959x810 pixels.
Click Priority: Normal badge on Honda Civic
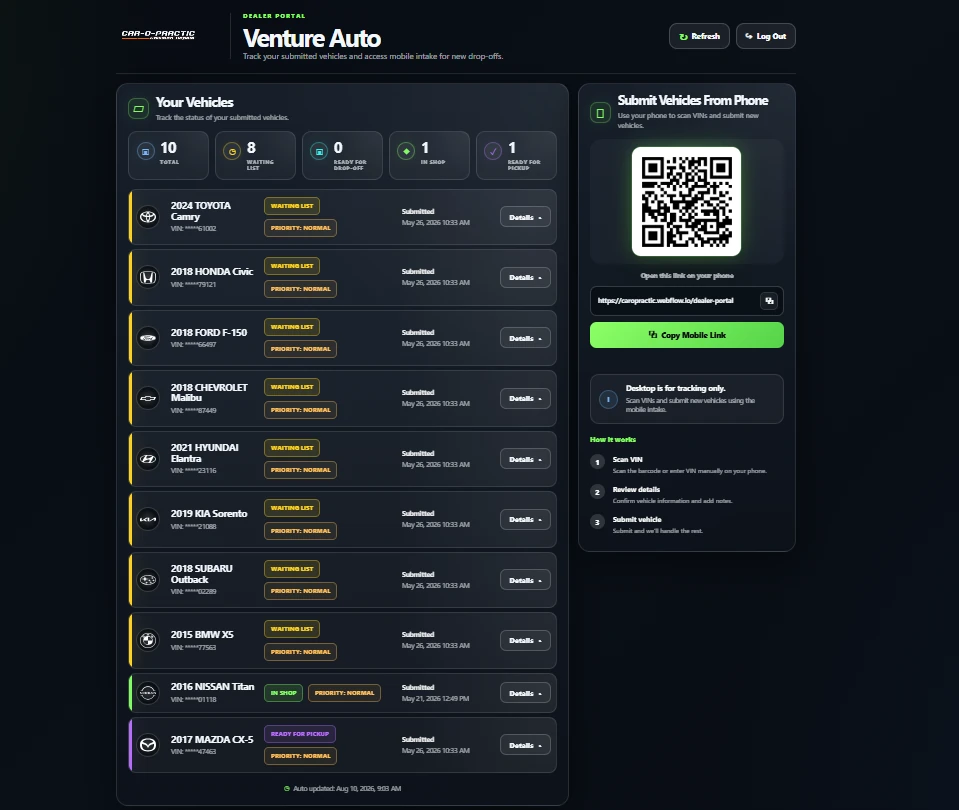[300, 289]
